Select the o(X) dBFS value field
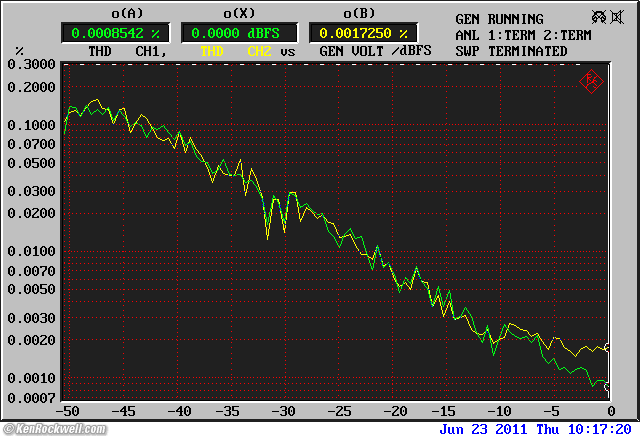 238,33
